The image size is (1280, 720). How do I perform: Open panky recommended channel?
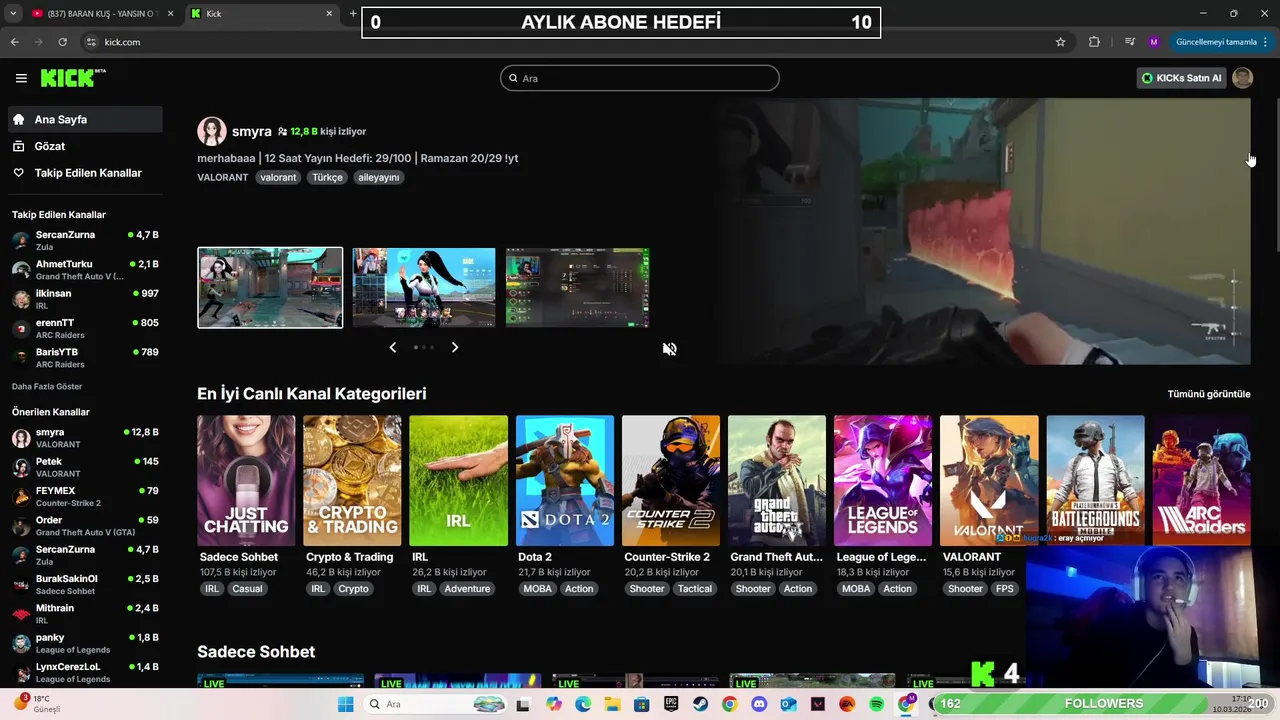85,643
